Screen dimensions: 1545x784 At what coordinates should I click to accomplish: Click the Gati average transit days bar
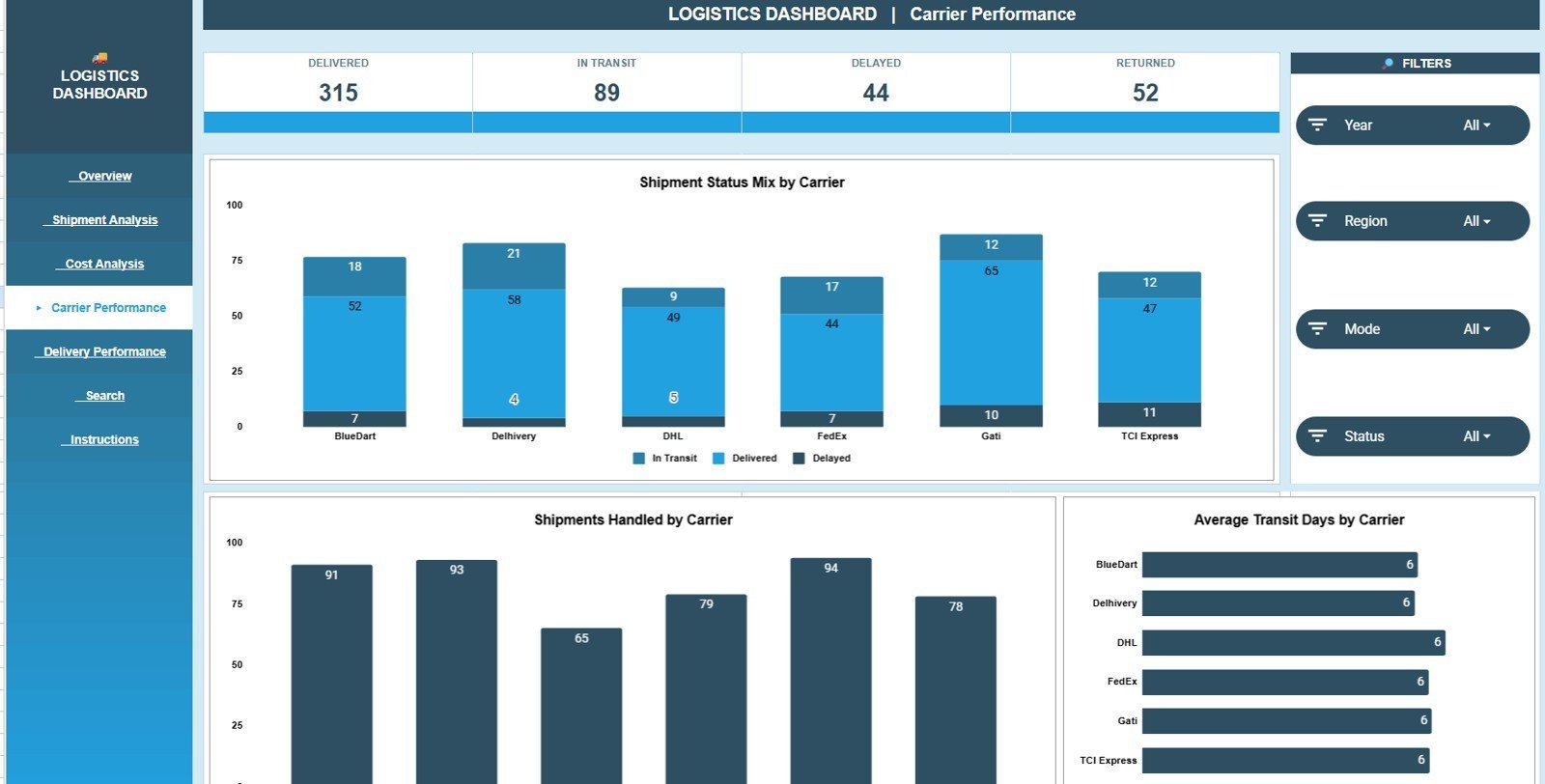1287,721
